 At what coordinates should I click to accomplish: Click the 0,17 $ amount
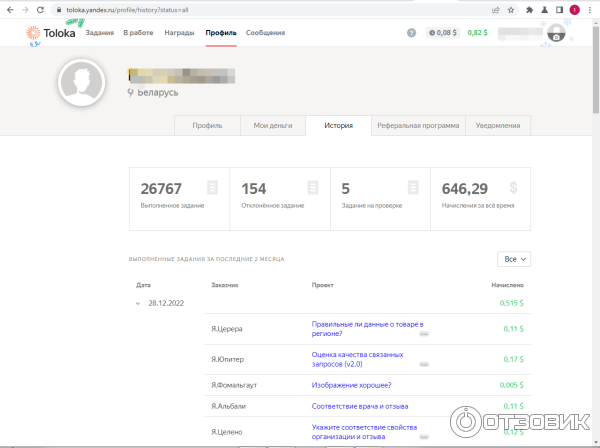(513, 359)
